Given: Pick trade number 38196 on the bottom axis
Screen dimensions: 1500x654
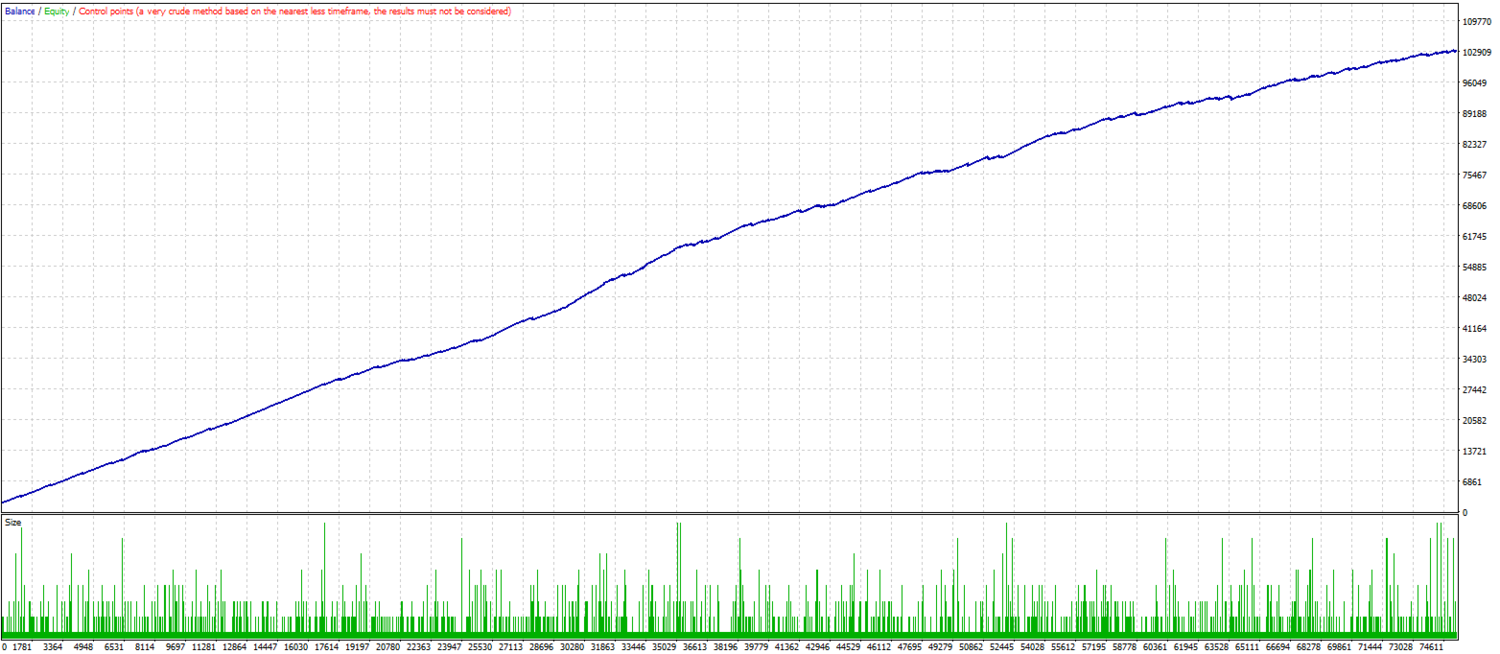Looking at the screenshot, I should tap(726, 647).
